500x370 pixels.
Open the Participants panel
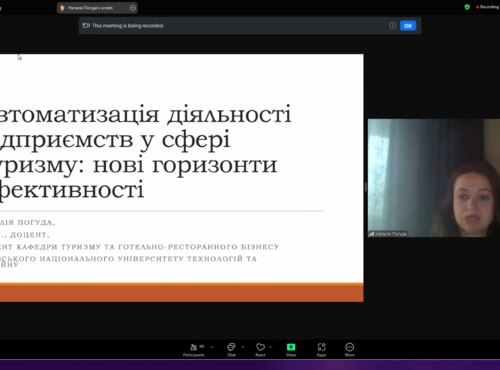point(194,350)
